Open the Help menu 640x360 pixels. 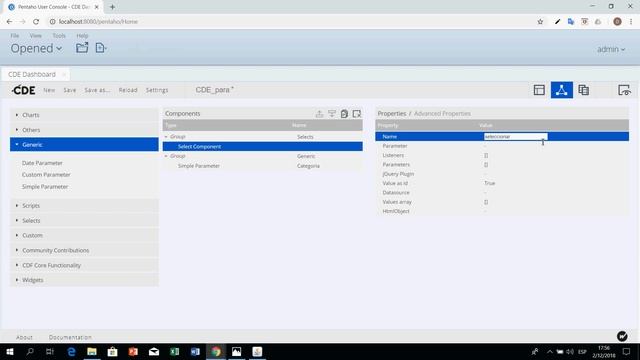click(82, 36)
